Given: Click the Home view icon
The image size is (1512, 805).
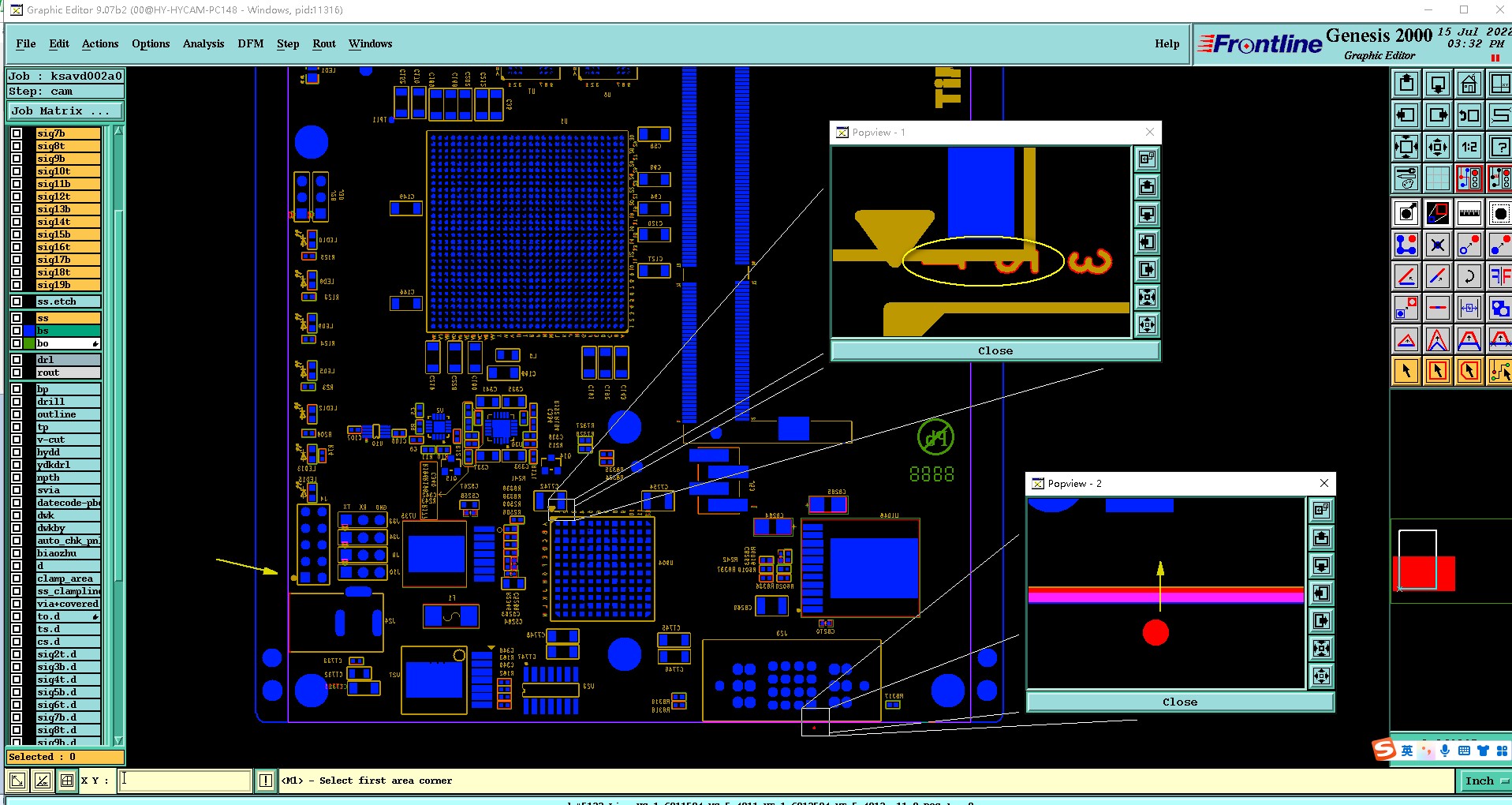Looking at the screenshot, I should click(x=1469, y=84).
